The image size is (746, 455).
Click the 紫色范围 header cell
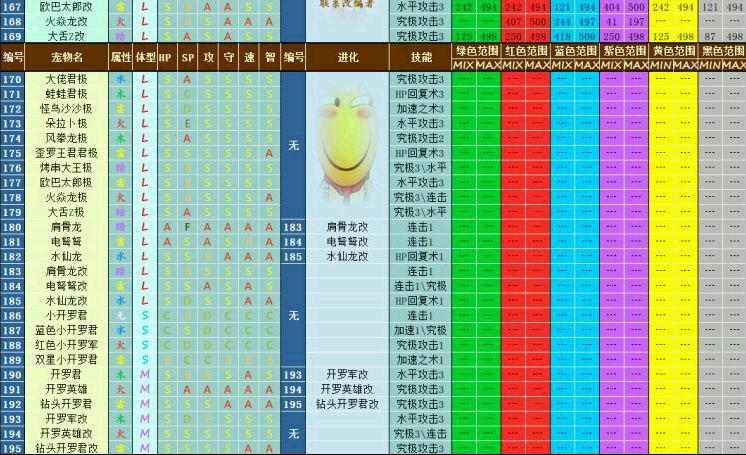pyautogui.click(x=625, y=51)
